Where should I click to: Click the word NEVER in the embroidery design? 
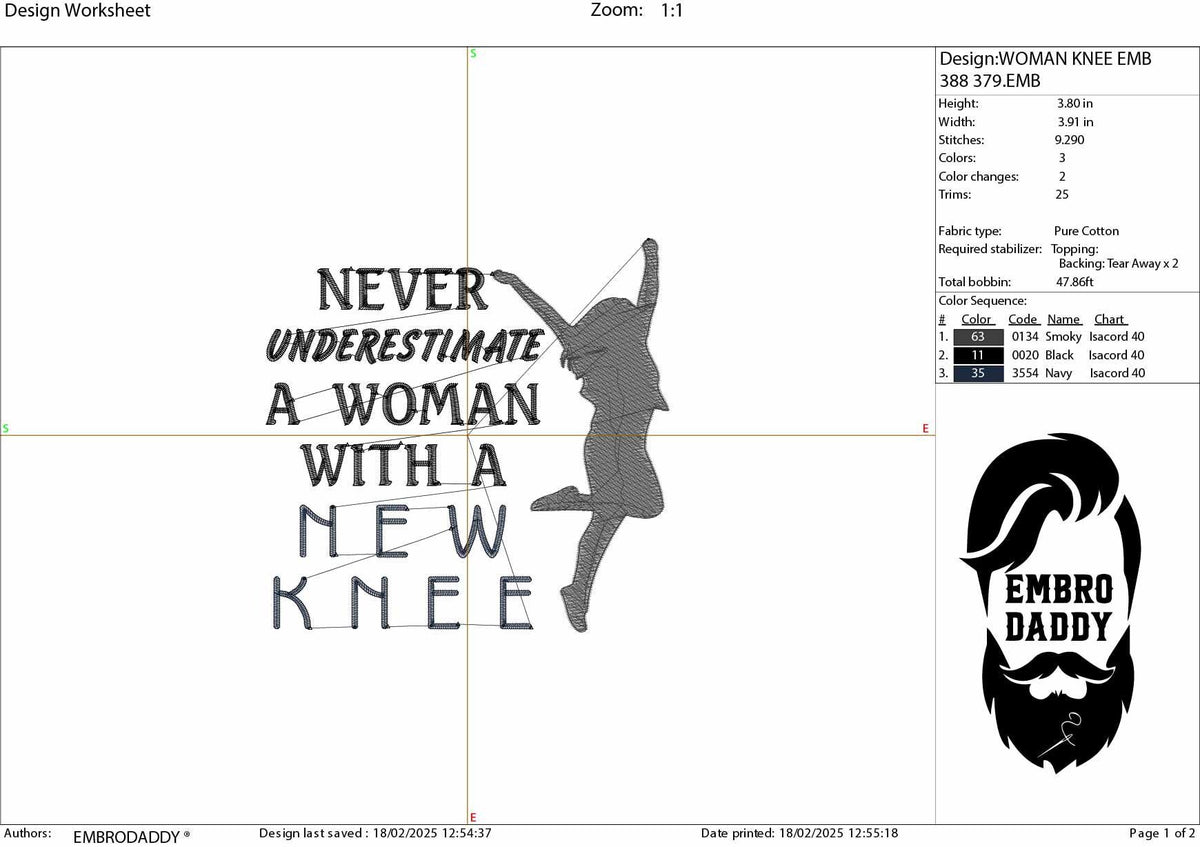click(x=402, y=290)
